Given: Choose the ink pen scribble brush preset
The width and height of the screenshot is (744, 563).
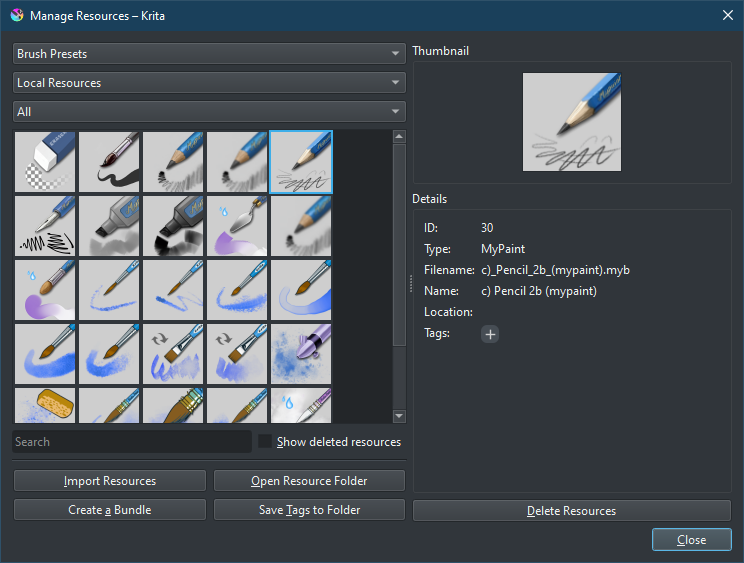Looking at the screenshot, I should [46, 226].
